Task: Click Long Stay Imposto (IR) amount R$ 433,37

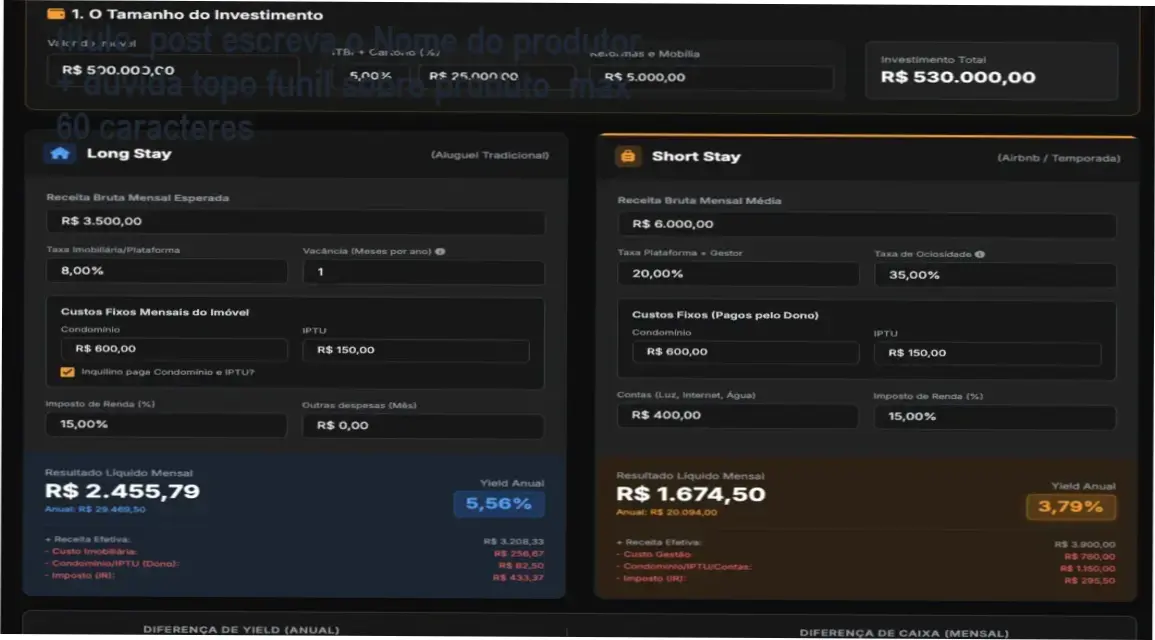Action: [x=518, y=577]
